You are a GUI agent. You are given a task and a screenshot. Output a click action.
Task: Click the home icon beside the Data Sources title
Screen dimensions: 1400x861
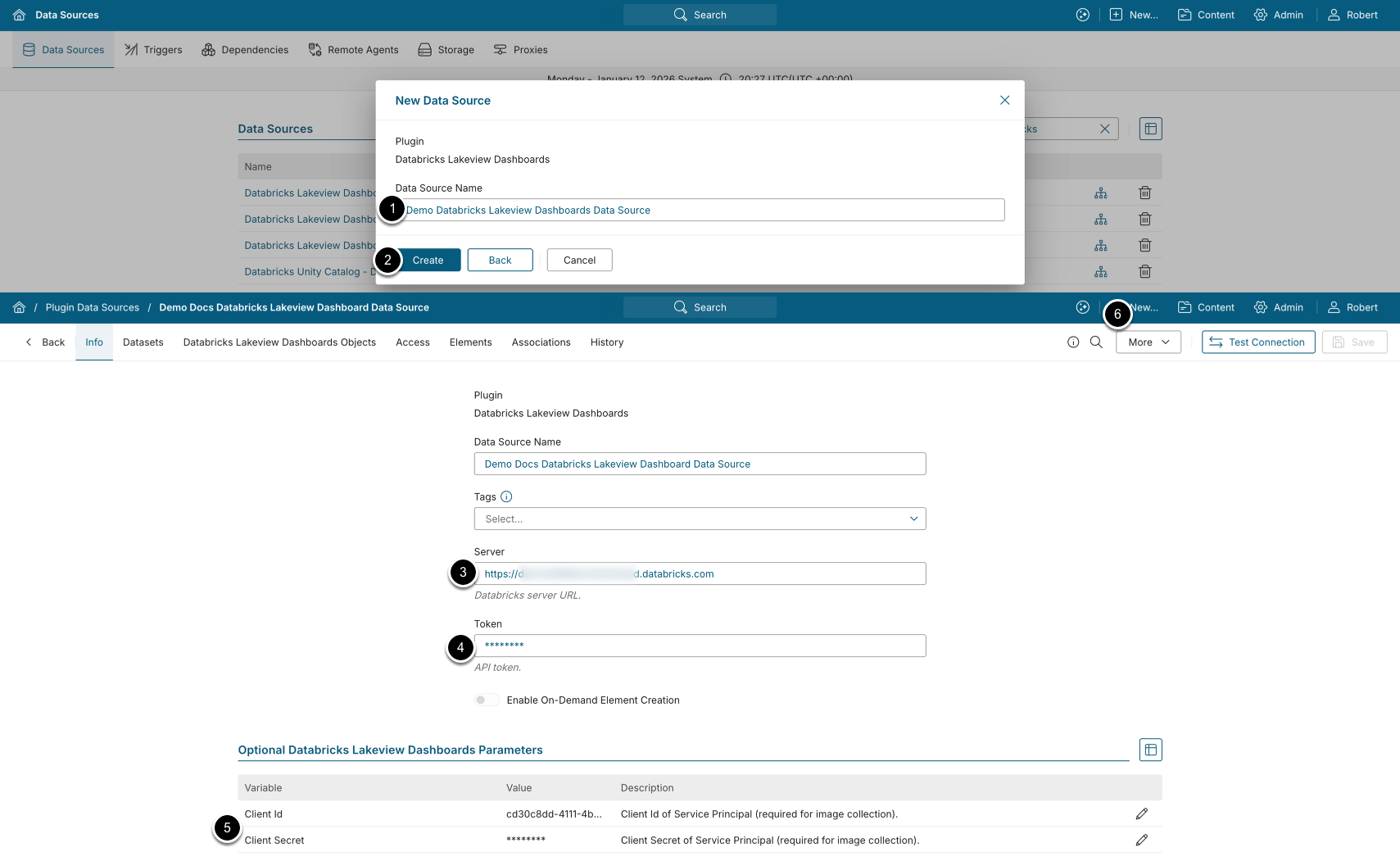pyautogui.click(x=20, y=15)
